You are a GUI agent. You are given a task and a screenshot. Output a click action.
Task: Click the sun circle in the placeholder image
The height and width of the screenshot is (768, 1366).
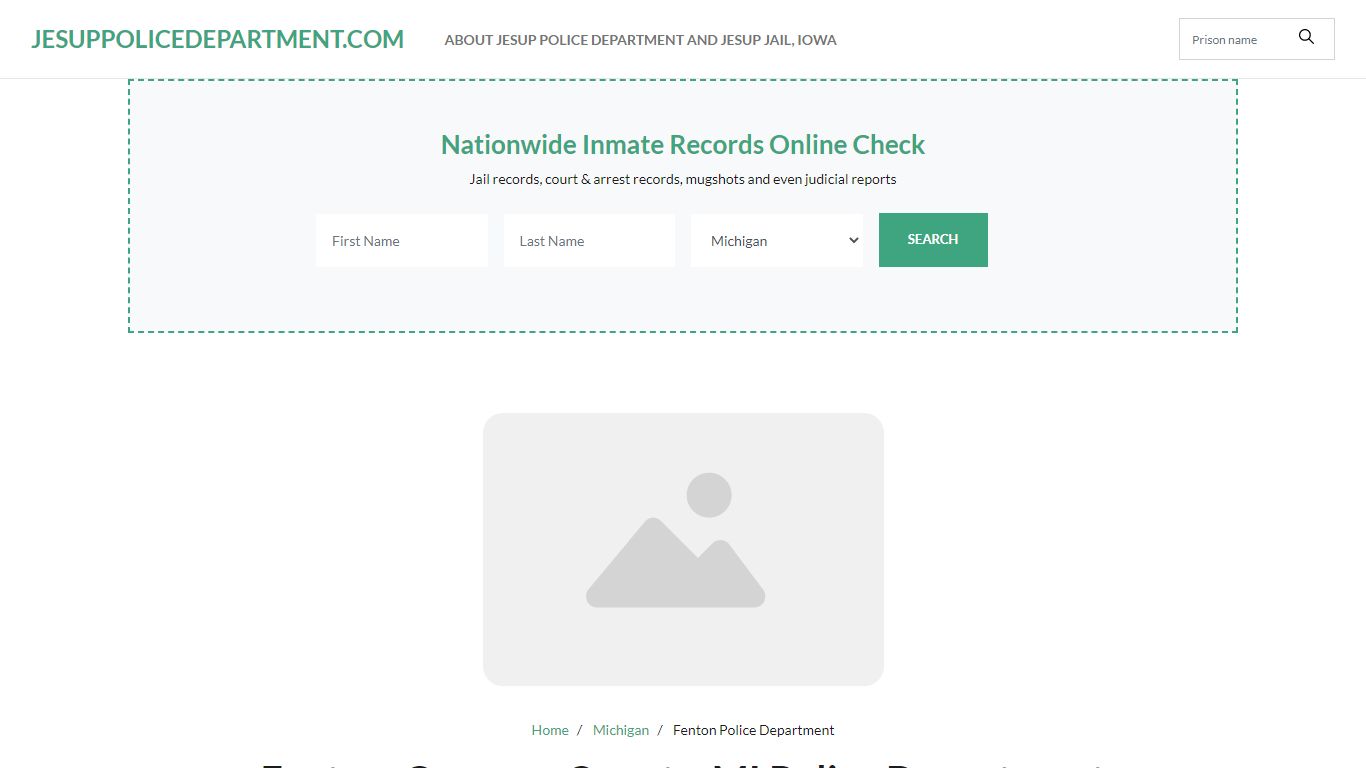pyautogui.click(x=709, y=495)
